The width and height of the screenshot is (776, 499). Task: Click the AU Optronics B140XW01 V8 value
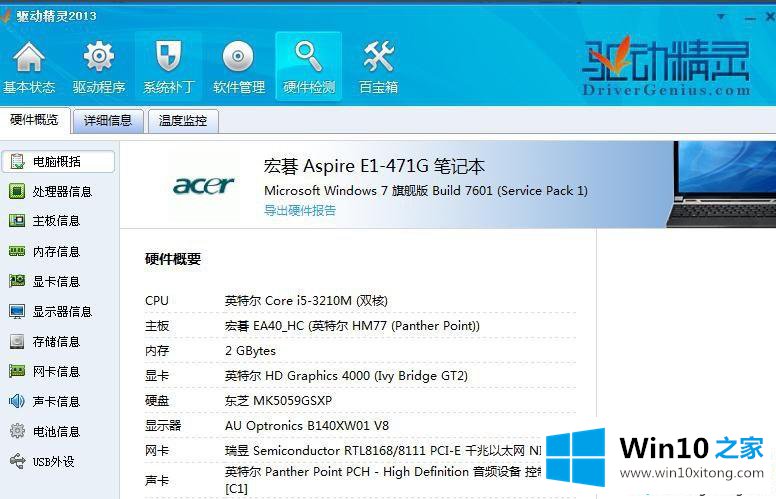(x=307, y=426)
